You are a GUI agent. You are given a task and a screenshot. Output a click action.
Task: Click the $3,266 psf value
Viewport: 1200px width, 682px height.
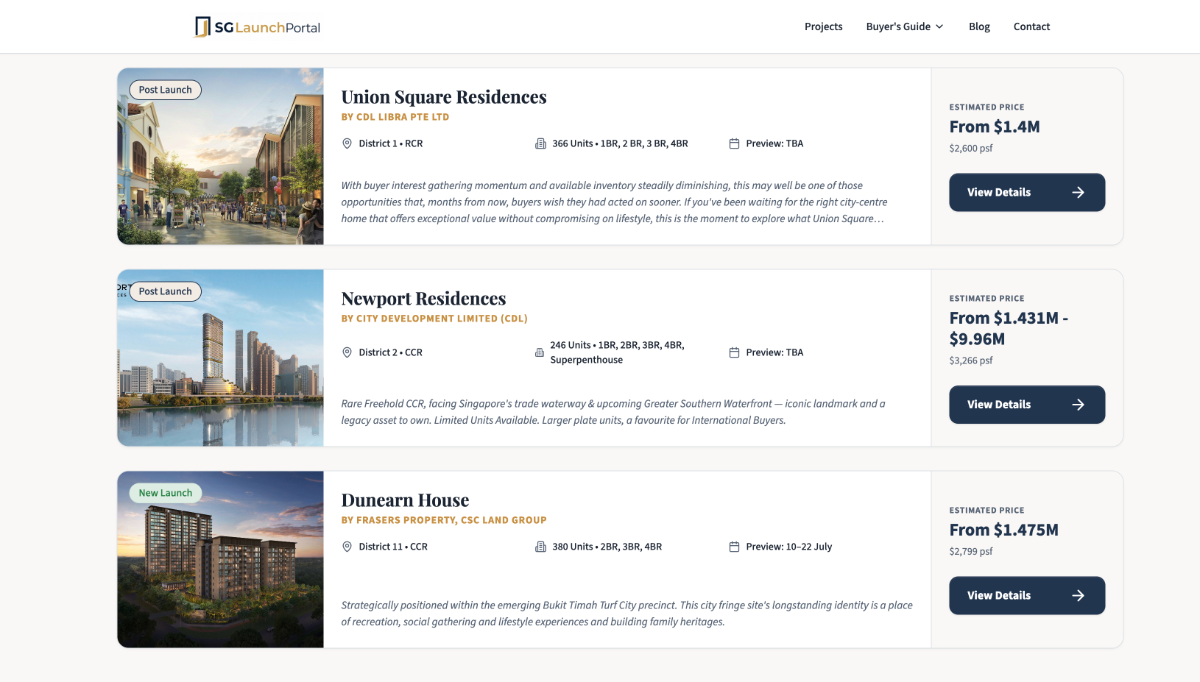(x=971, y=361)
